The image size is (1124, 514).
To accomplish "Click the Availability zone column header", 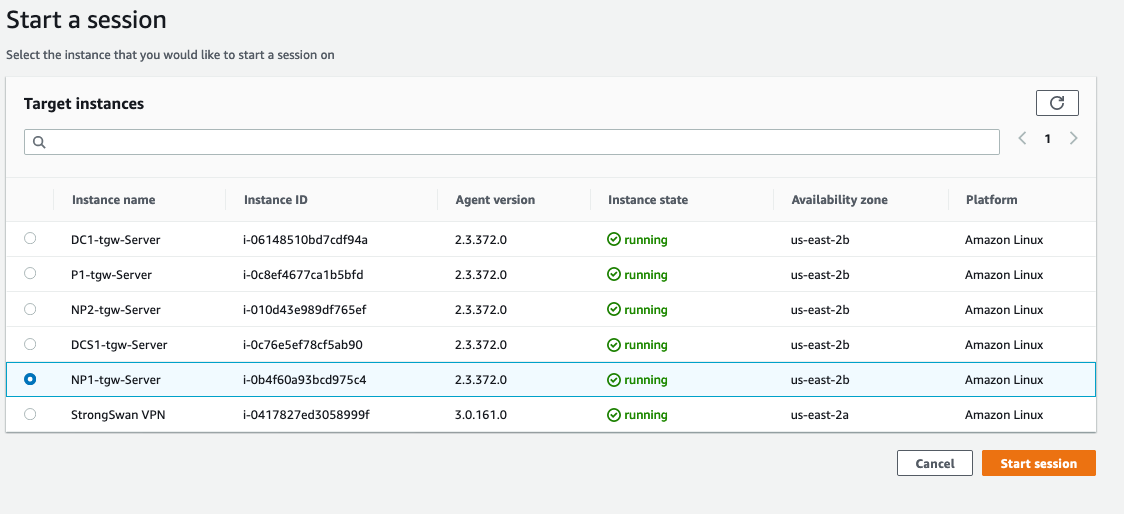I will tap(839, 200).
